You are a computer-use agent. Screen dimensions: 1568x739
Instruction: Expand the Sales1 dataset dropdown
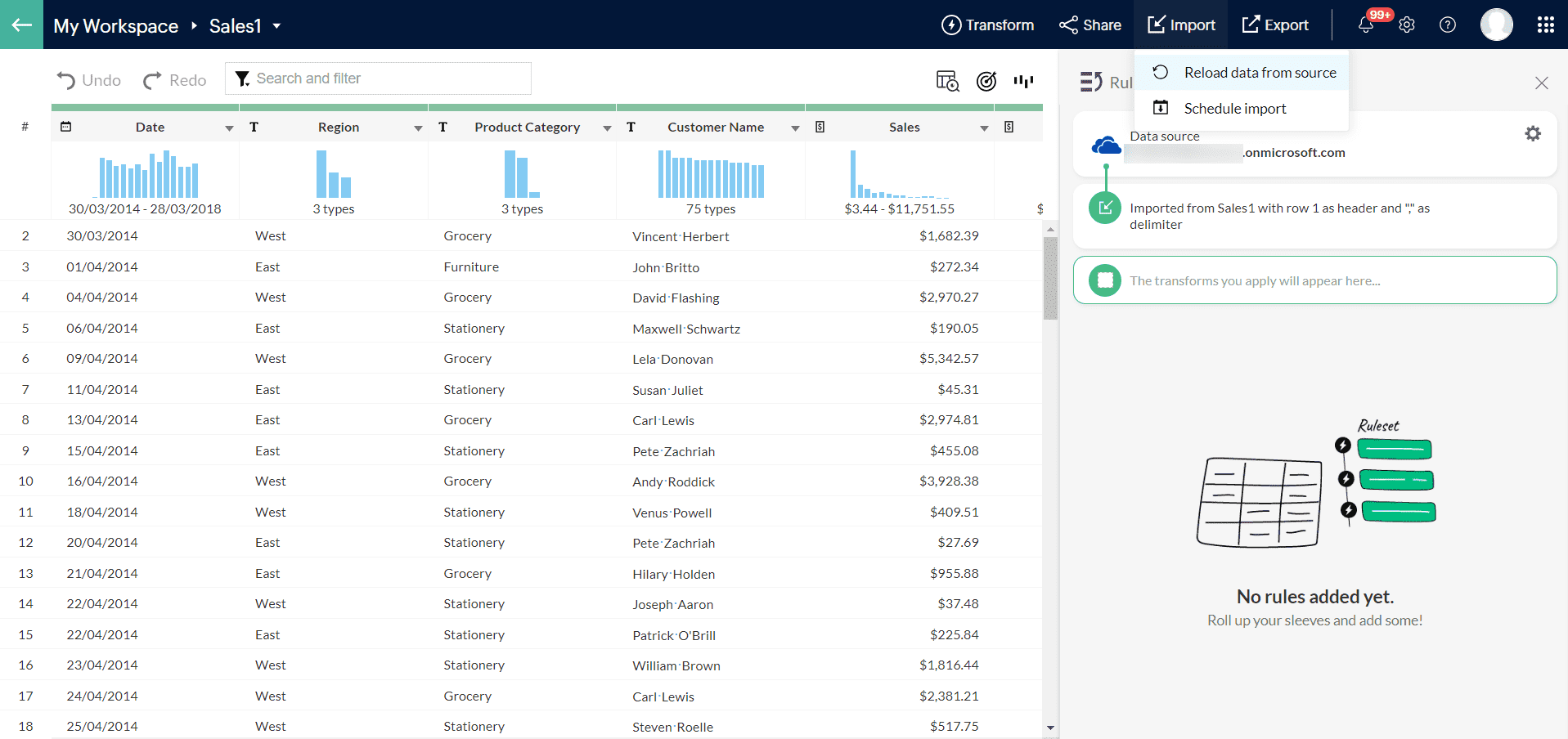[277, 26]
